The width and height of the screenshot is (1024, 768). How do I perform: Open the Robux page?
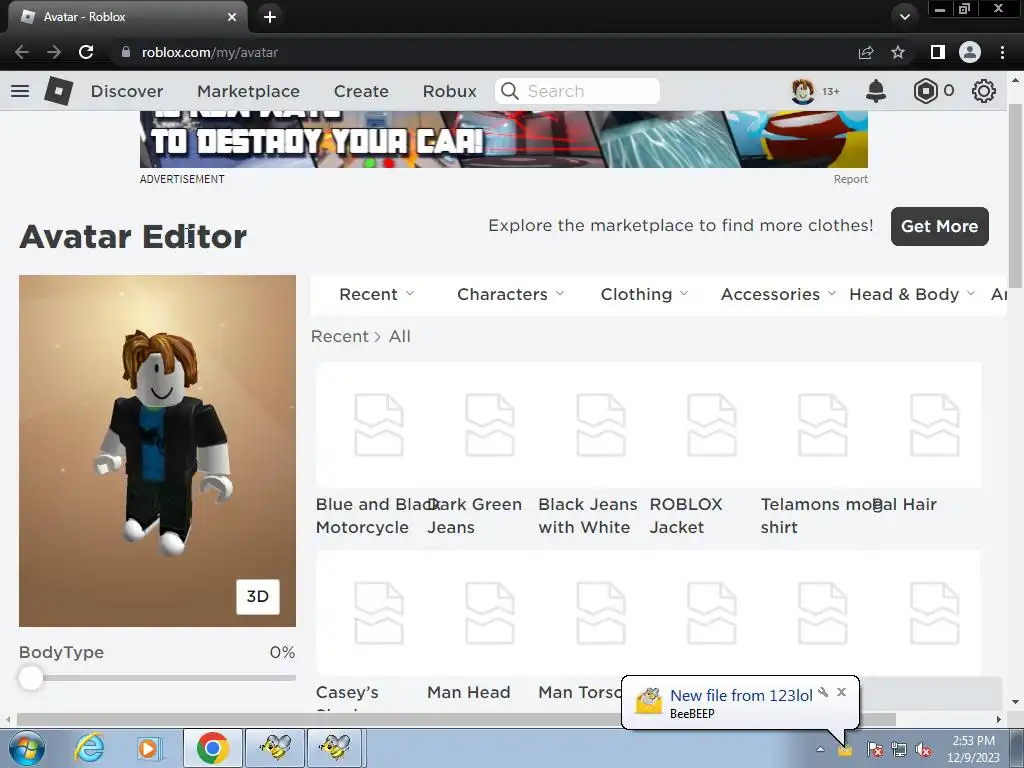(449, 91)
